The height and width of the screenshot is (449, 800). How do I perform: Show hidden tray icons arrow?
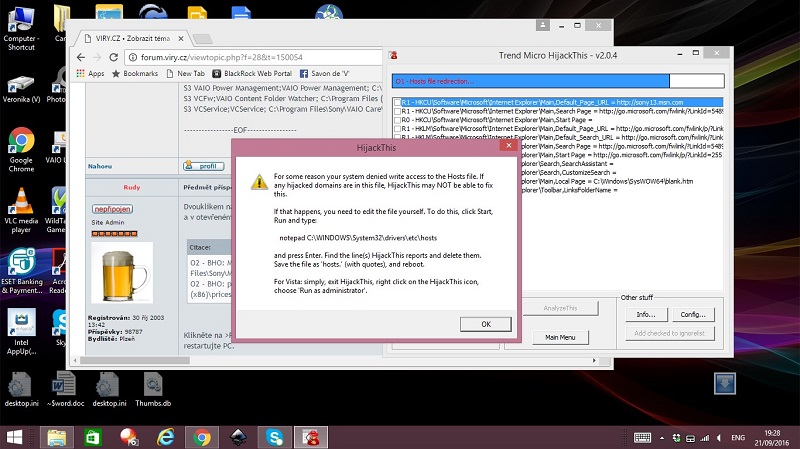pos(662,438)
